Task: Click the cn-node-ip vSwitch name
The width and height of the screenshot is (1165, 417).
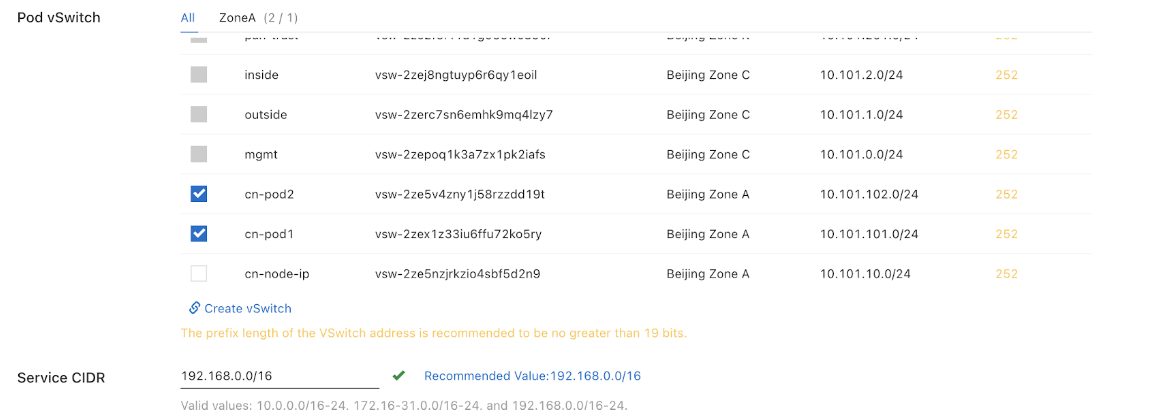Action: click(275, 274)
